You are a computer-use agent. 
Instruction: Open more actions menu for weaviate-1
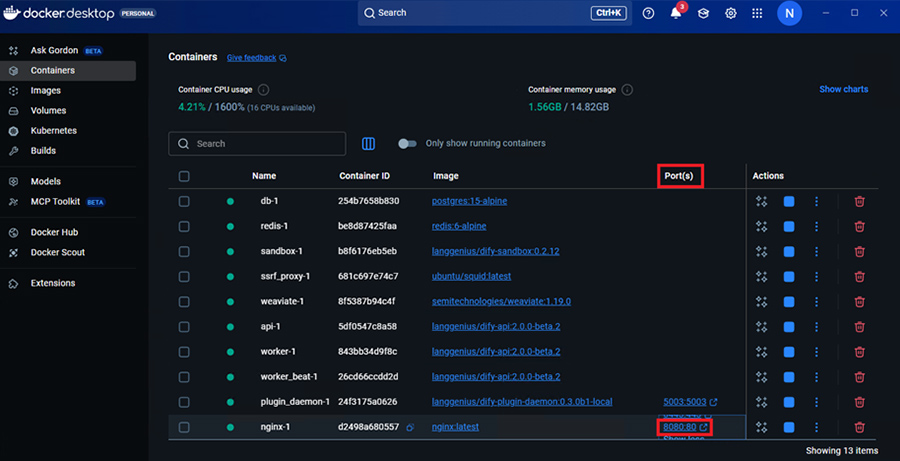click(816, 301)
